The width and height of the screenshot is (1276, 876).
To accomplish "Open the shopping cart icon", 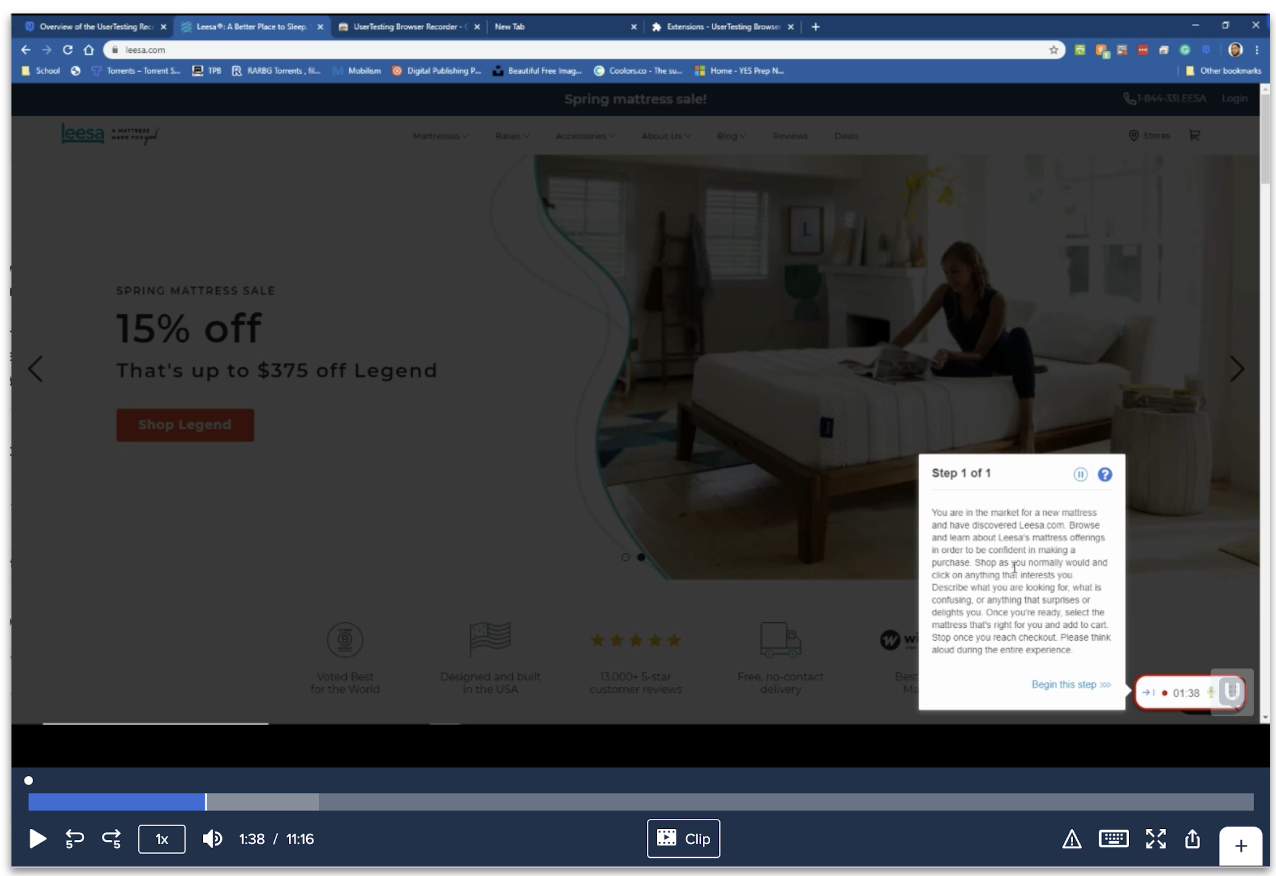I will point(1194,136).
